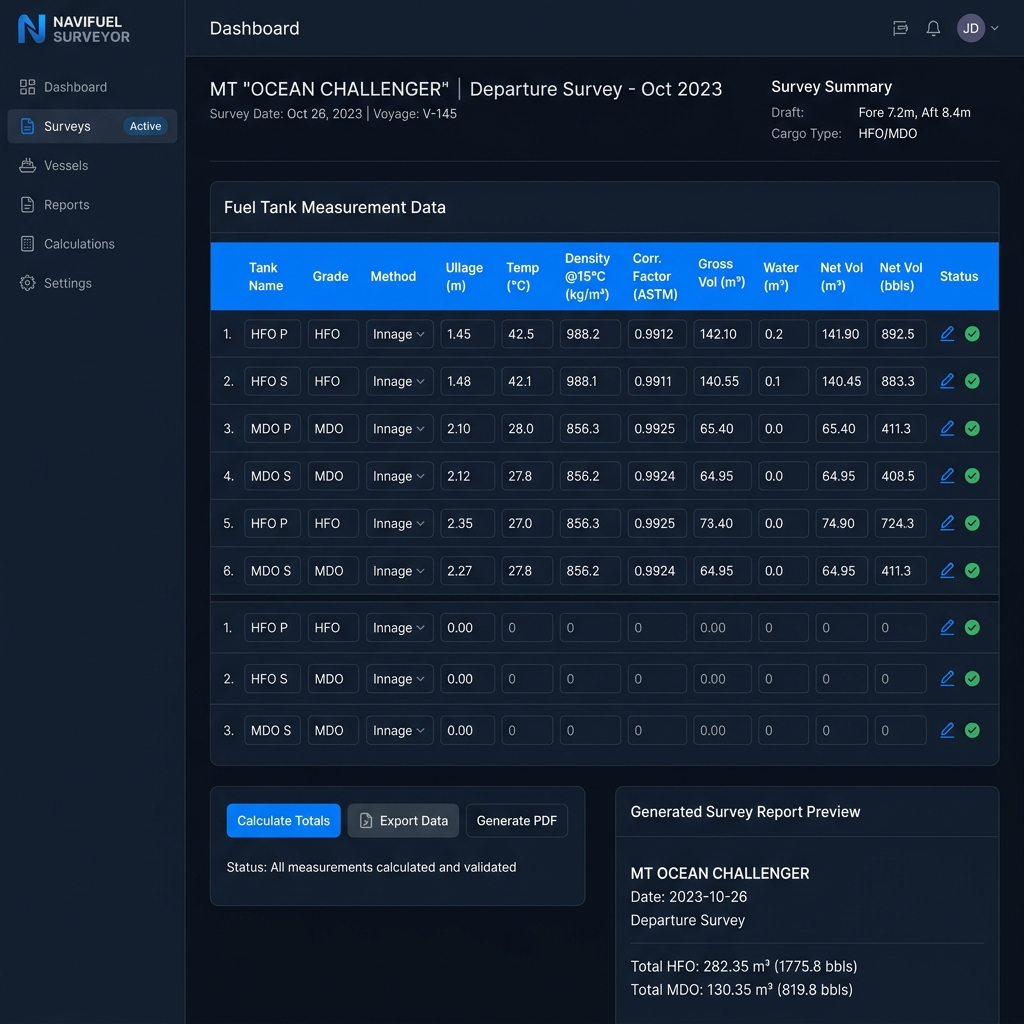Edit row 6 with ullage 2.27
This screenshot has height=1024, width=1024.
coord(947,570)
